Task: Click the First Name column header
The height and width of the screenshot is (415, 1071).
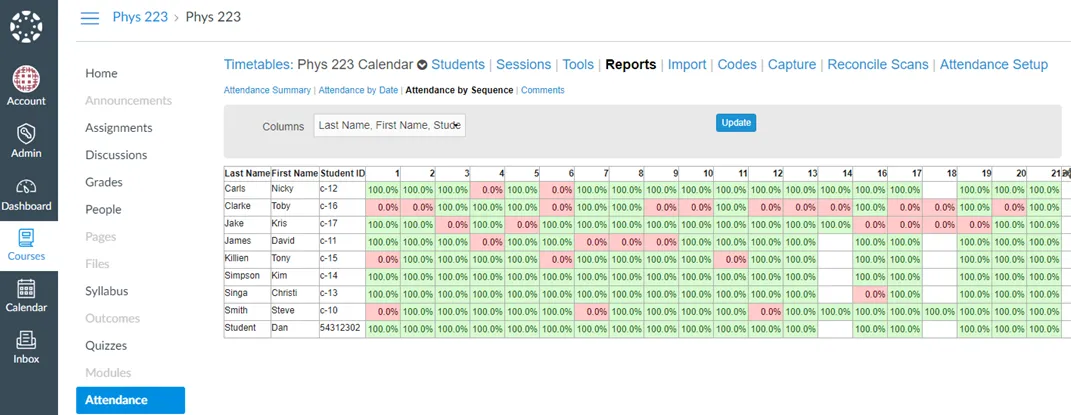Action: point(294,173)
